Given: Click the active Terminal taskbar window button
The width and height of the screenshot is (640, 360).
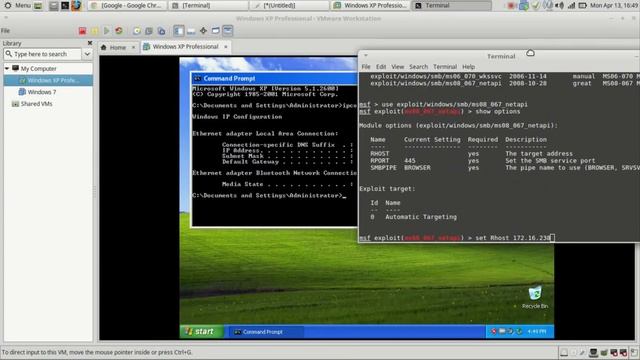Looking at the screenshot, I should click(451, 5).
